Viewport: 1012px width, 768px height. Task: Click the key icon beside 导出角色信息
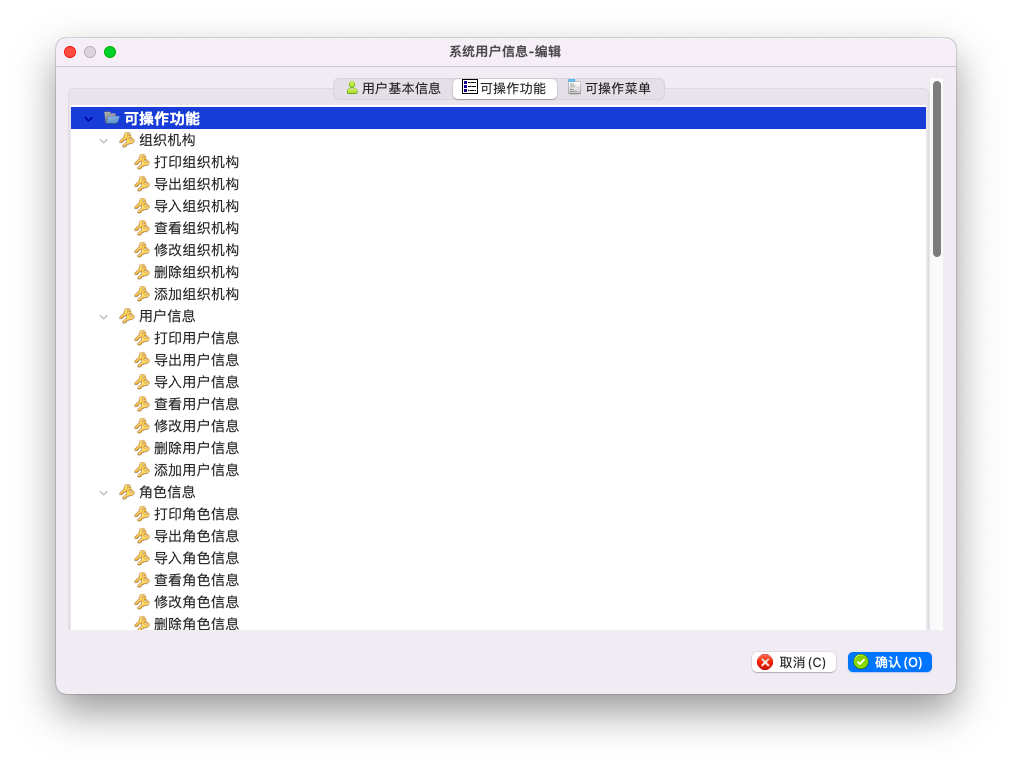point(142,536)
